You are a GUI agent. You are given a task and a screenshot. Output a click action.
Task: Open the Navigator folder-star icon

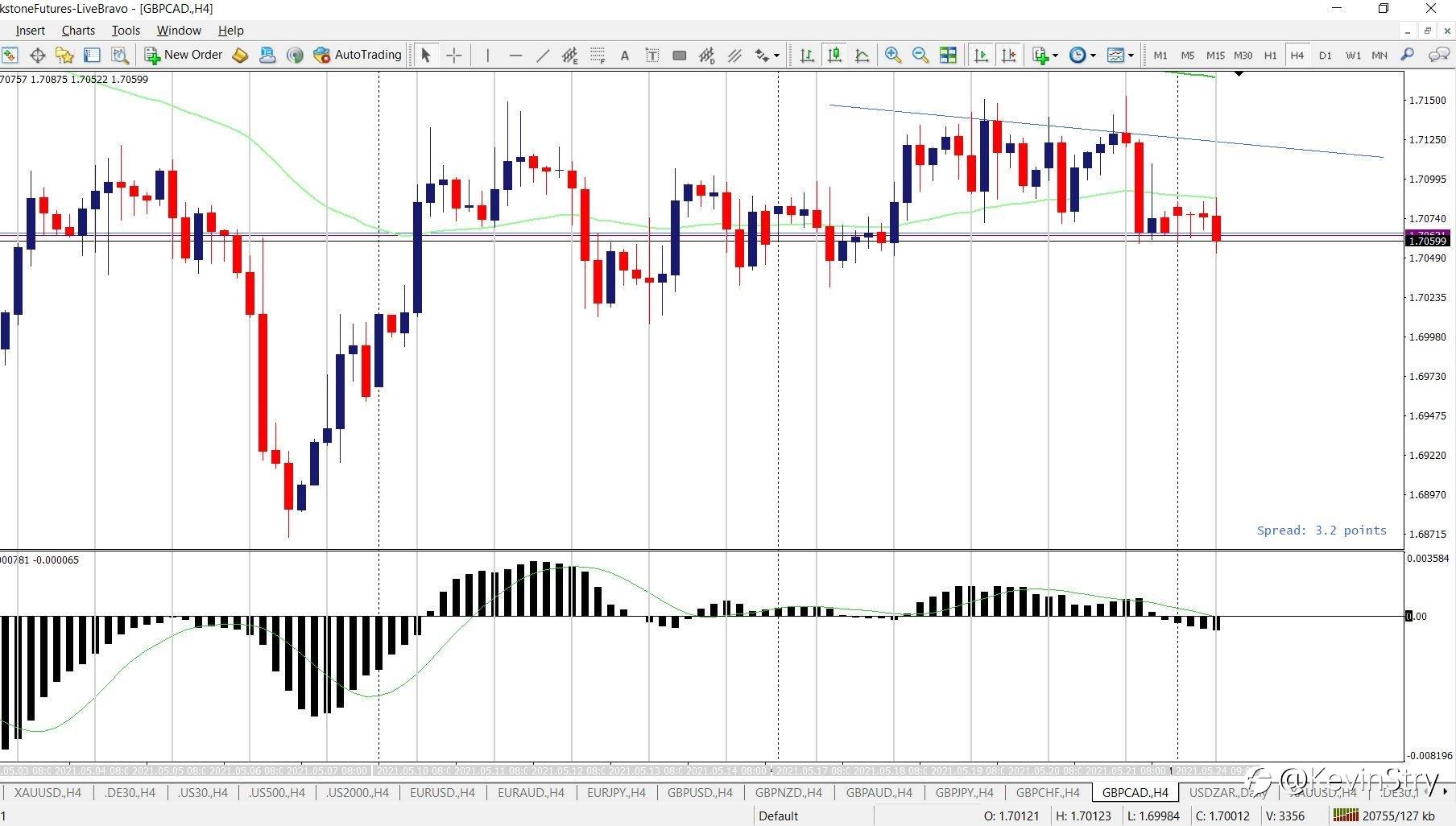pos(64,55)
